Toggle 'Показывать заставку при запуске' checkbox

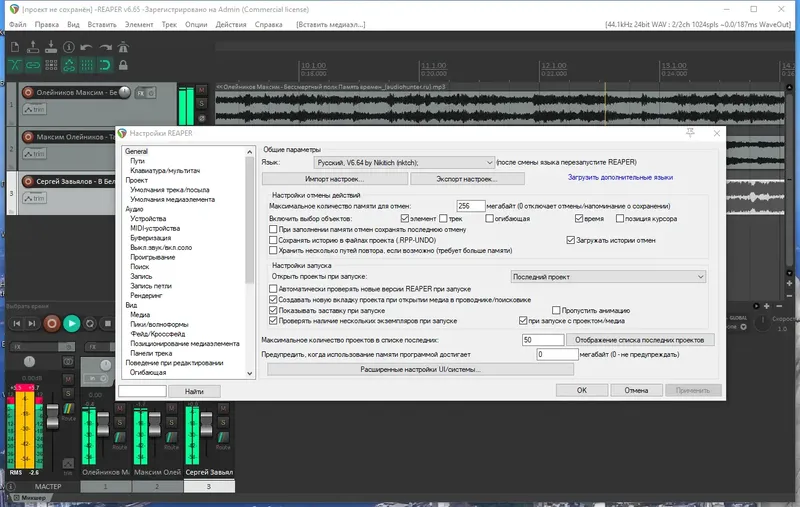click(x=273, y=310)
